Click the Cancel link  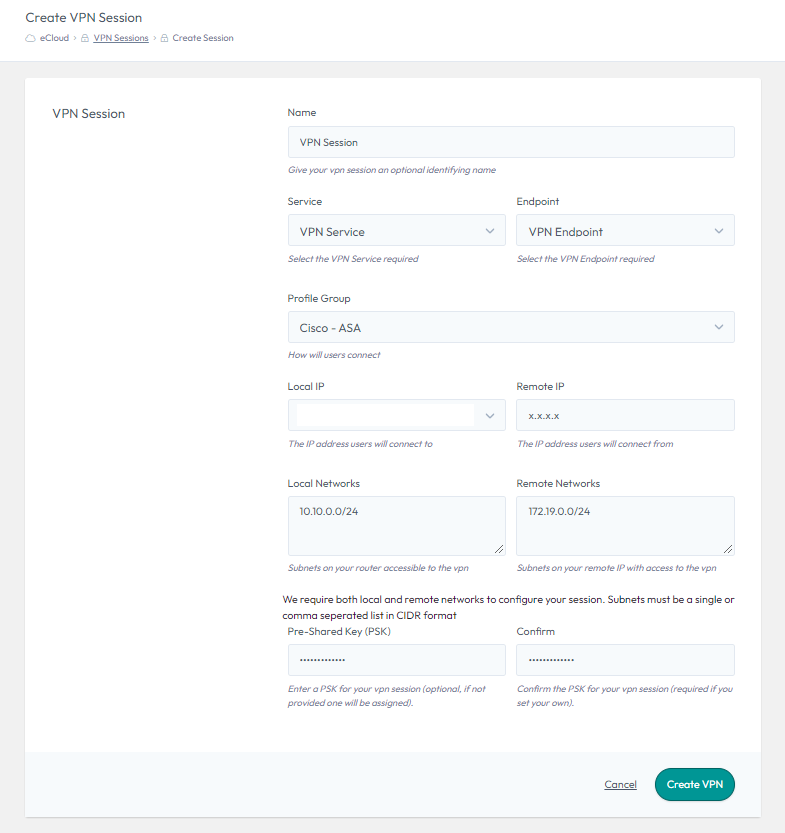pyautogui.click(x=620, y=785)
